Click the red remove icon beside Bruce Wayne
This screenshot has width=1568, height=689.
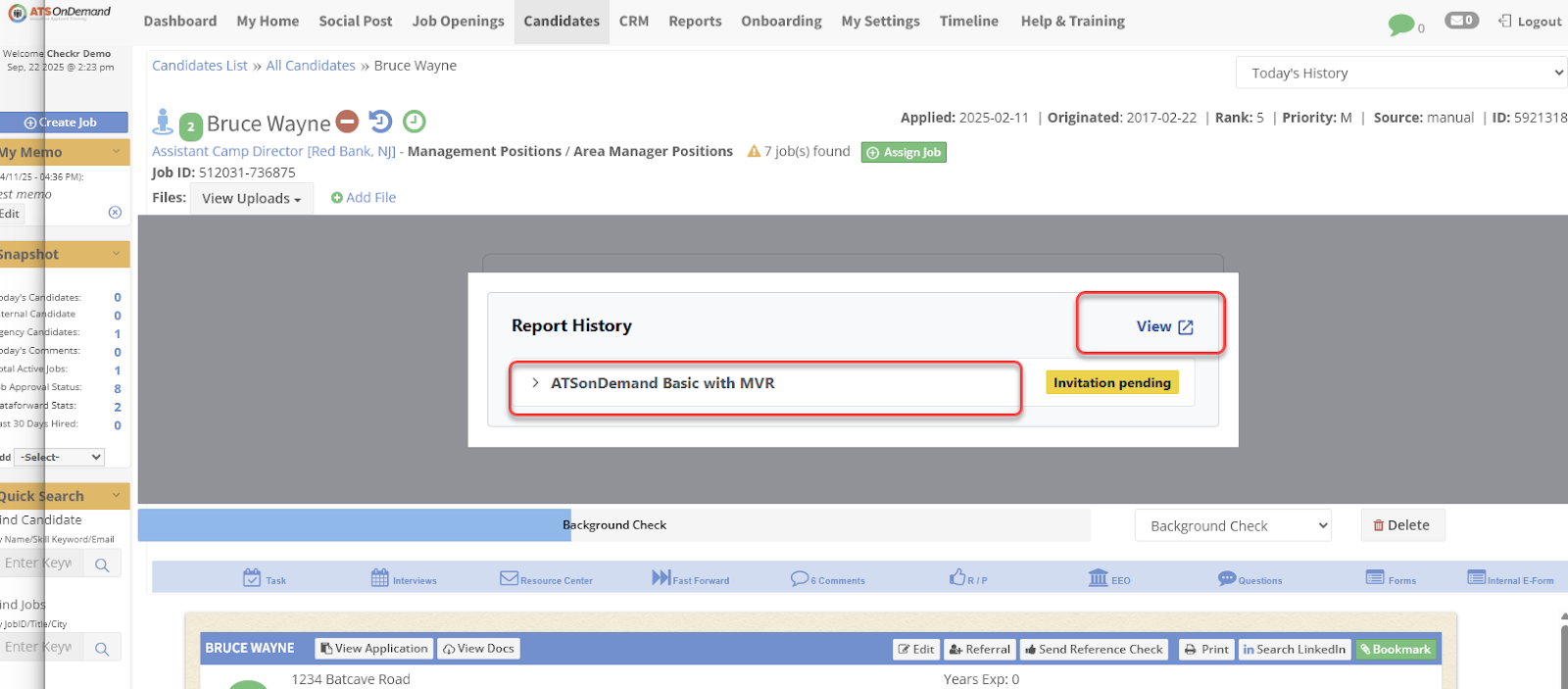coord(348,122)
